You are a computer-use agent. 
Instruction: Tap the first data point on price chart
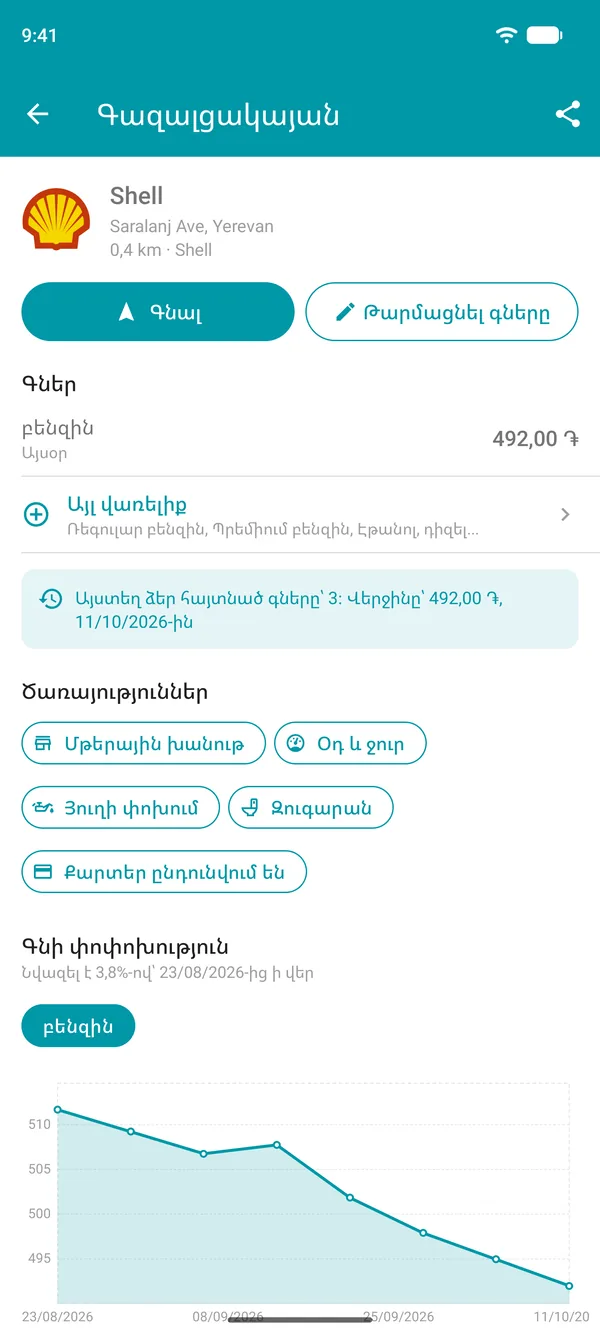click(x=57, y=1109)
